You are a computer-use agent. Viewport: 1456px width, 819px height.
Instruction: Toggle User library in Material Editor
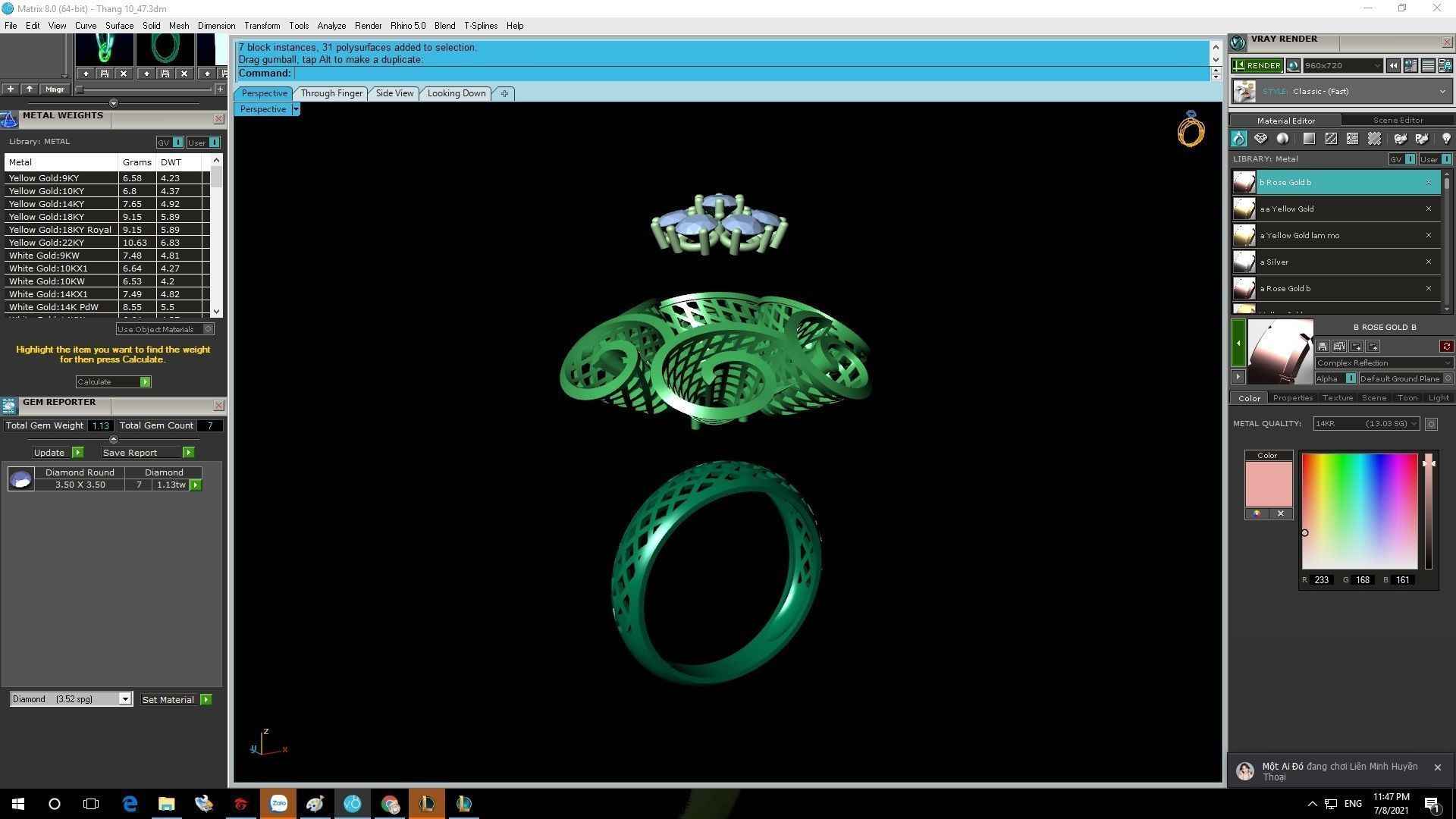click(x=1436, y=159)
